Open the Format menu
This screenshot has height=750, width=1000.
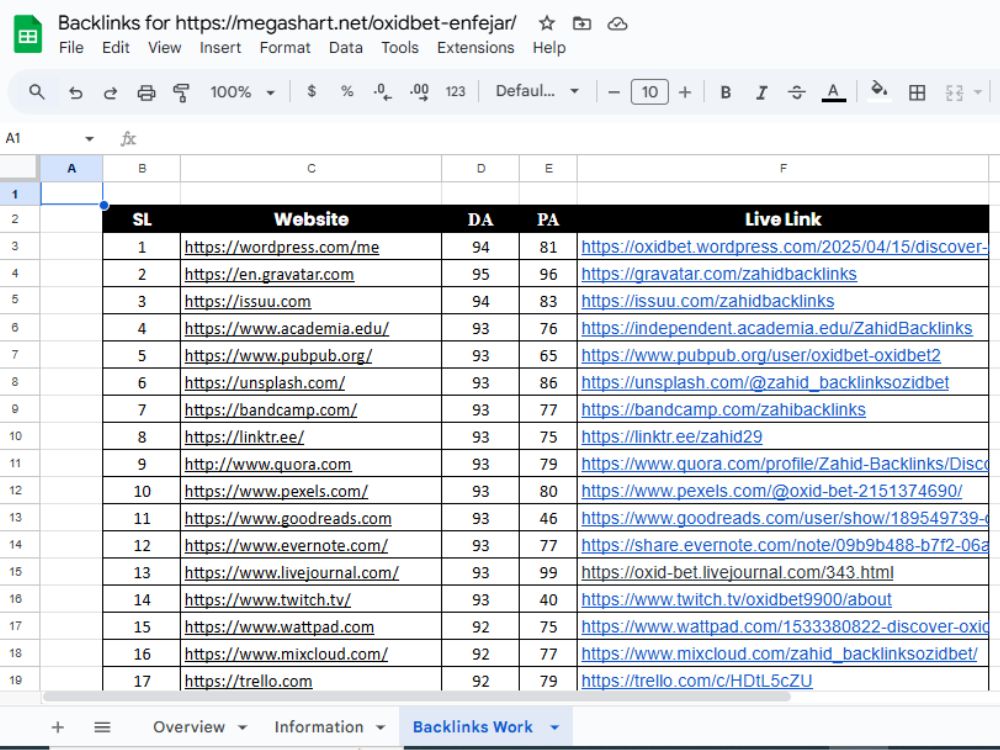(x=284, y=48)
